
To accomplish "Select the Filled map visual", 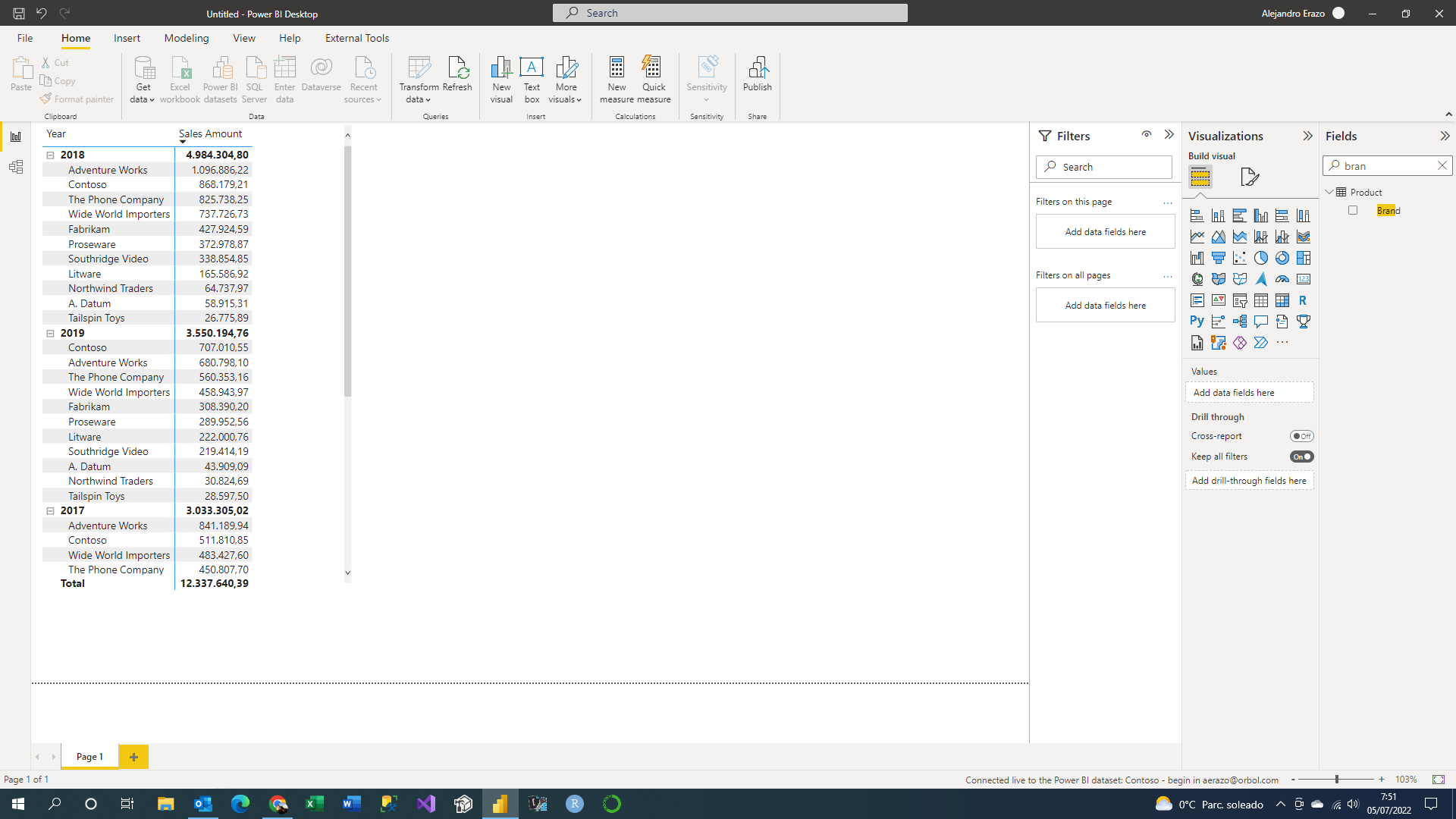I will coord(1218,279).
